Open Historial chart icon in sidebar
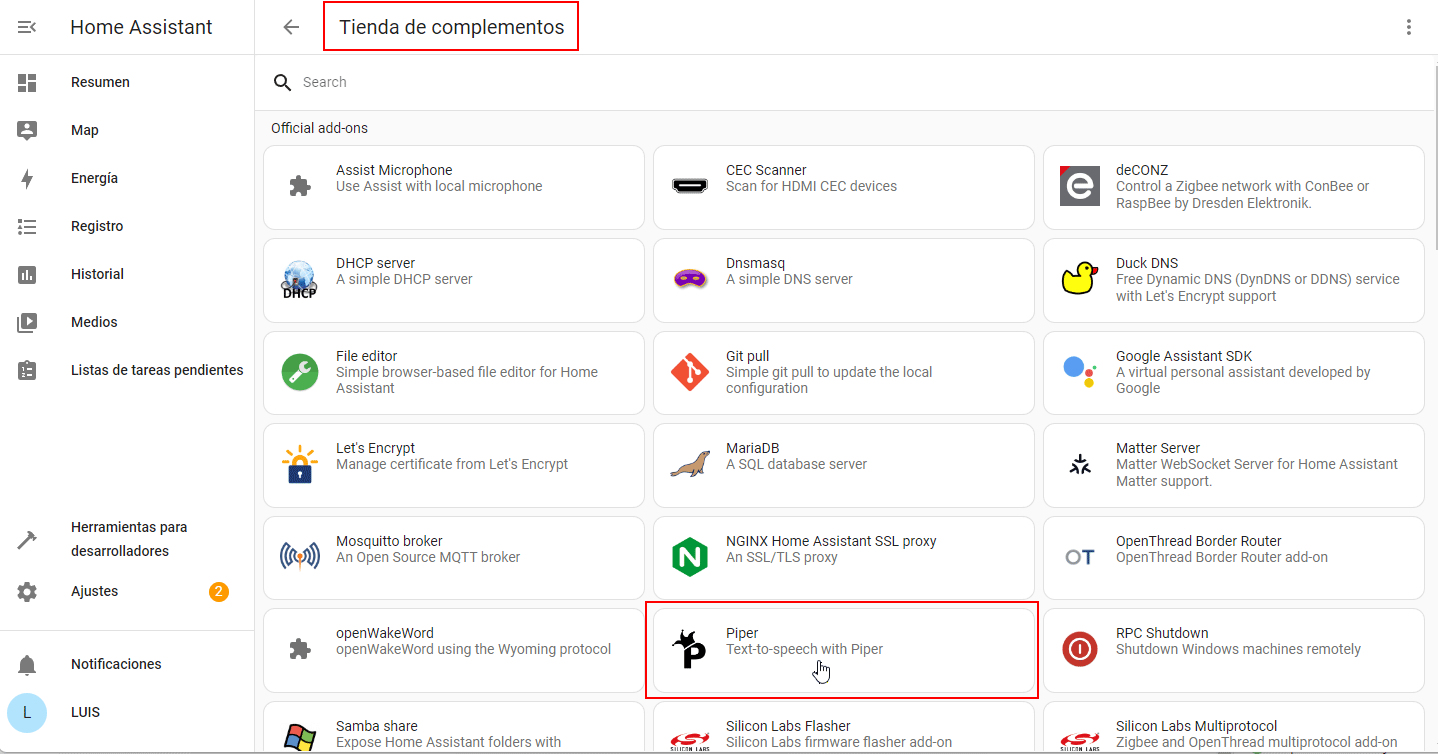Screen dimensions: 1438x754 (x=27, y=274)
